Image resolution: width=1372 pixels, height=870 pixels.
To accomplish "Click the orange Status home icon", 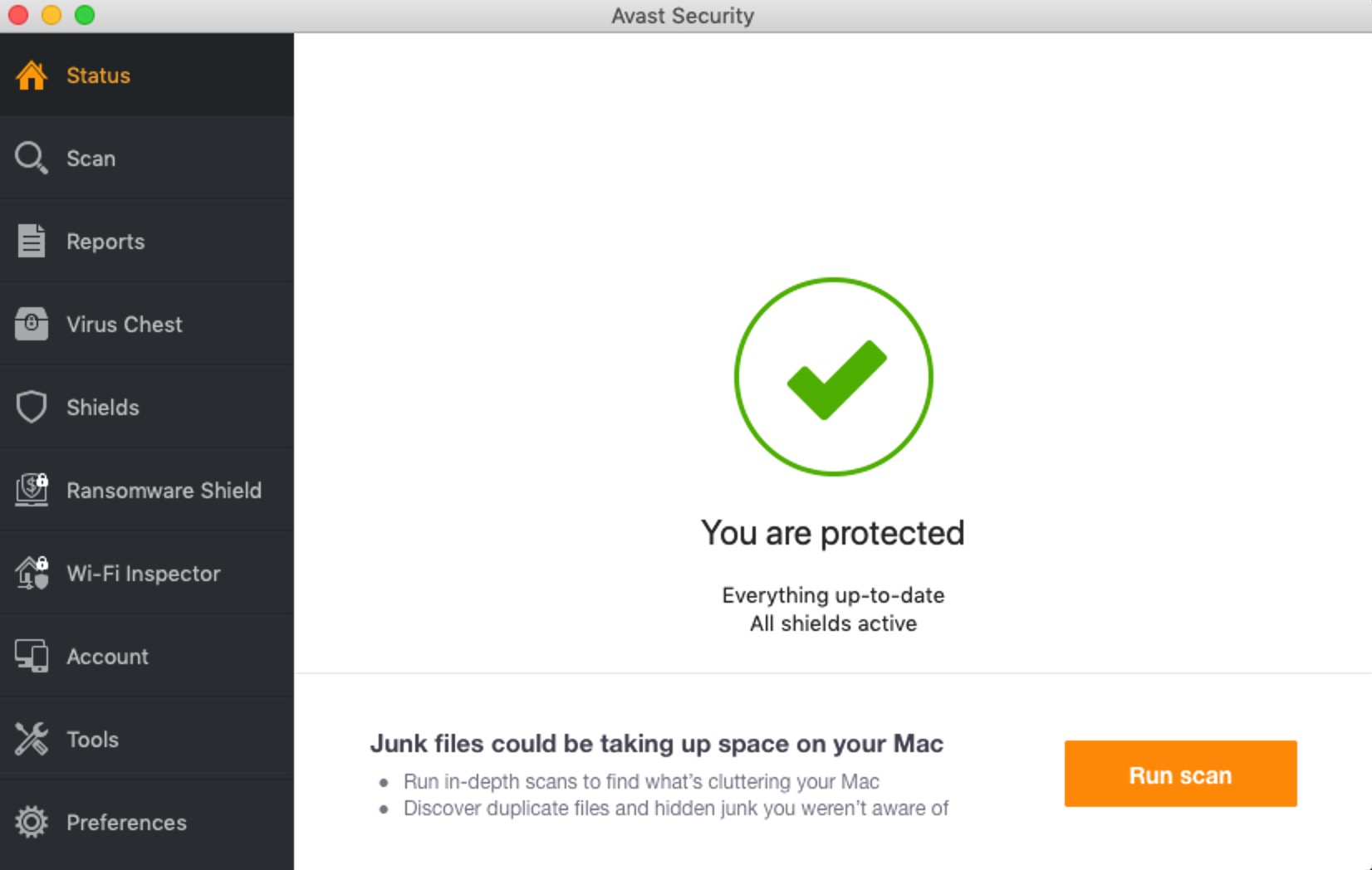I will pyautogui.click(x=32, y=76).
